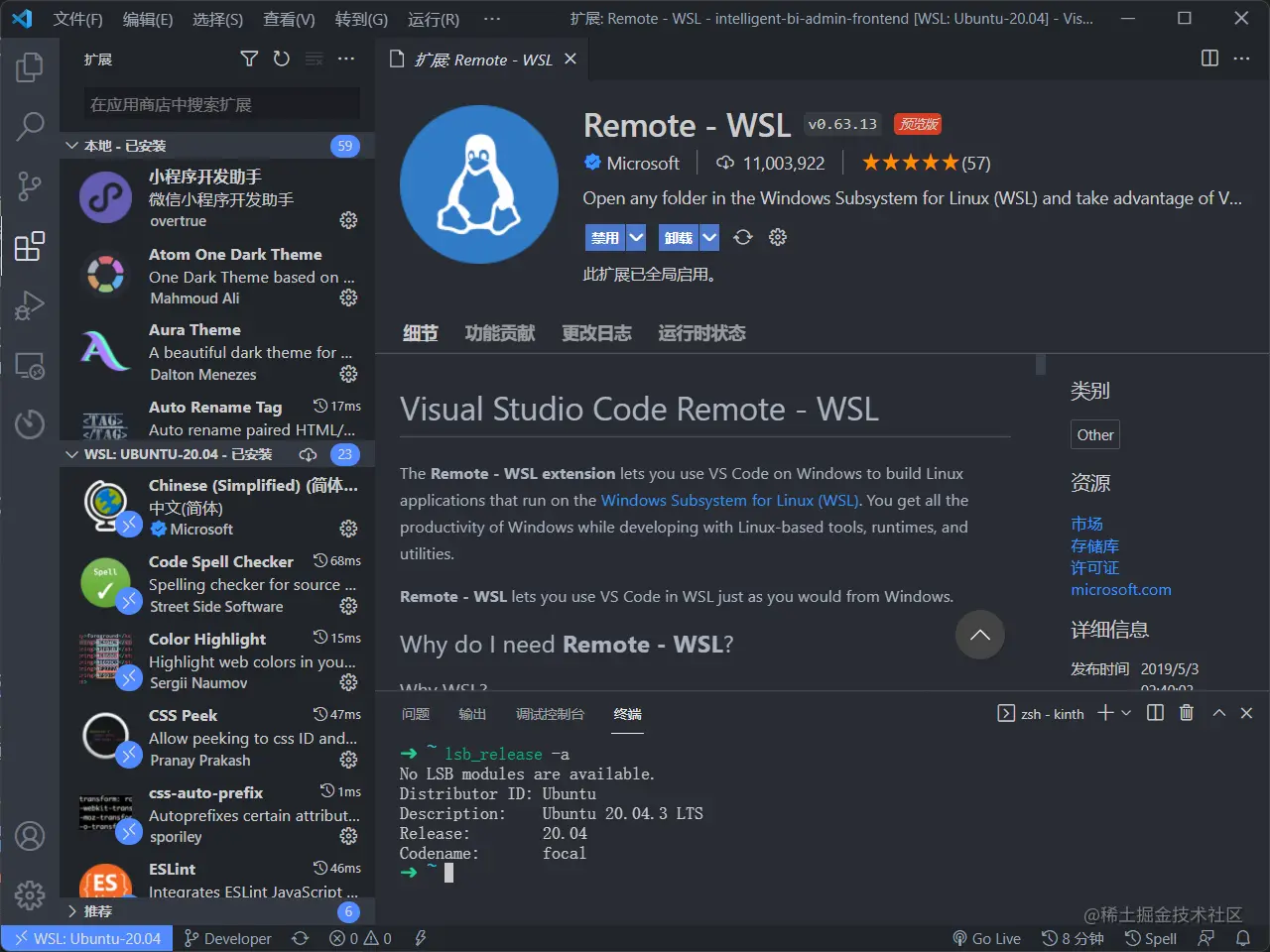This screenshot has height=952, width=1270.
Task: Open dropdown arrow next to 禁用
Action: [x=637, y=237]
